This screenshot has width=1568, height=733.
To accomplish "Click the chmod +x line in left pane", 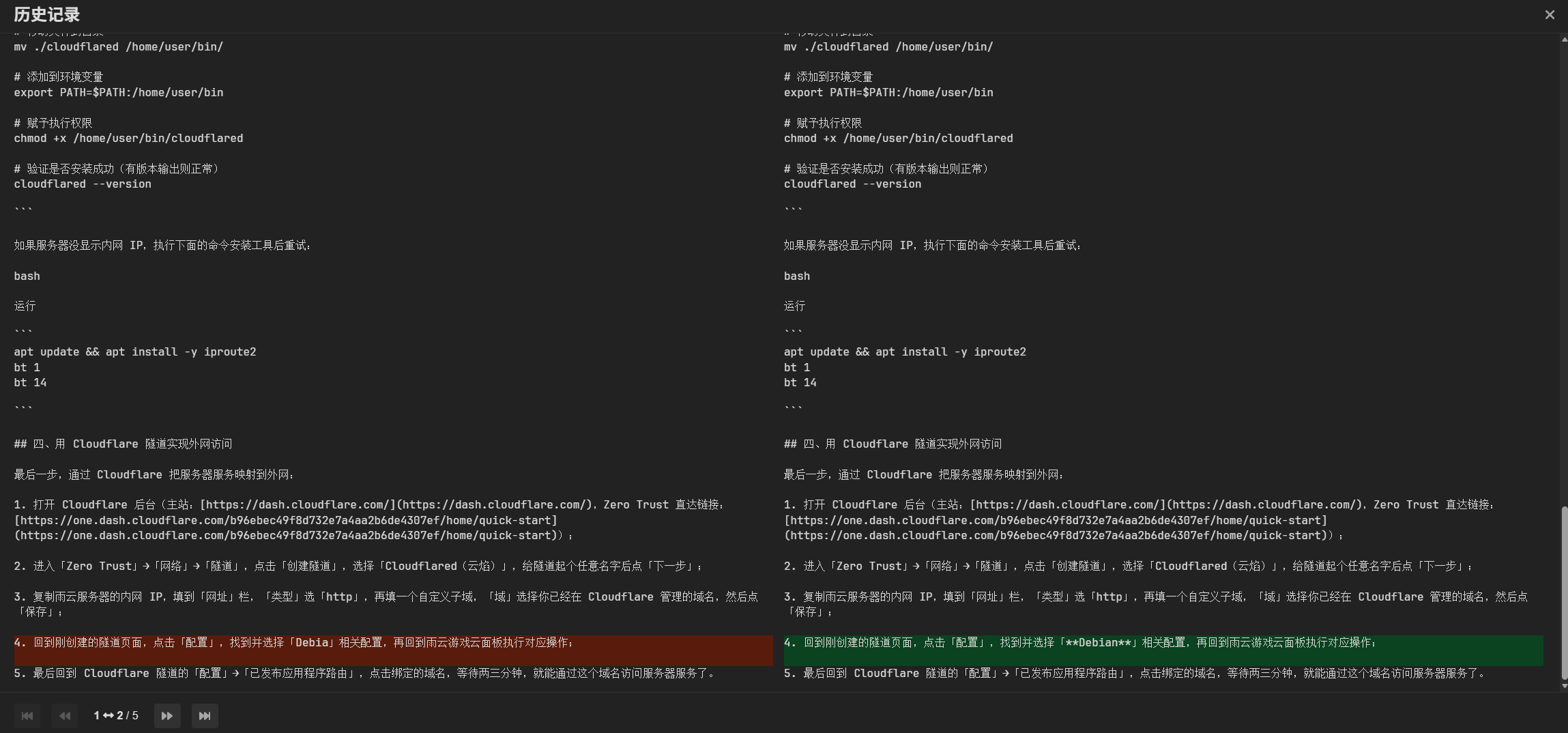I will click(x=128, y=139).
